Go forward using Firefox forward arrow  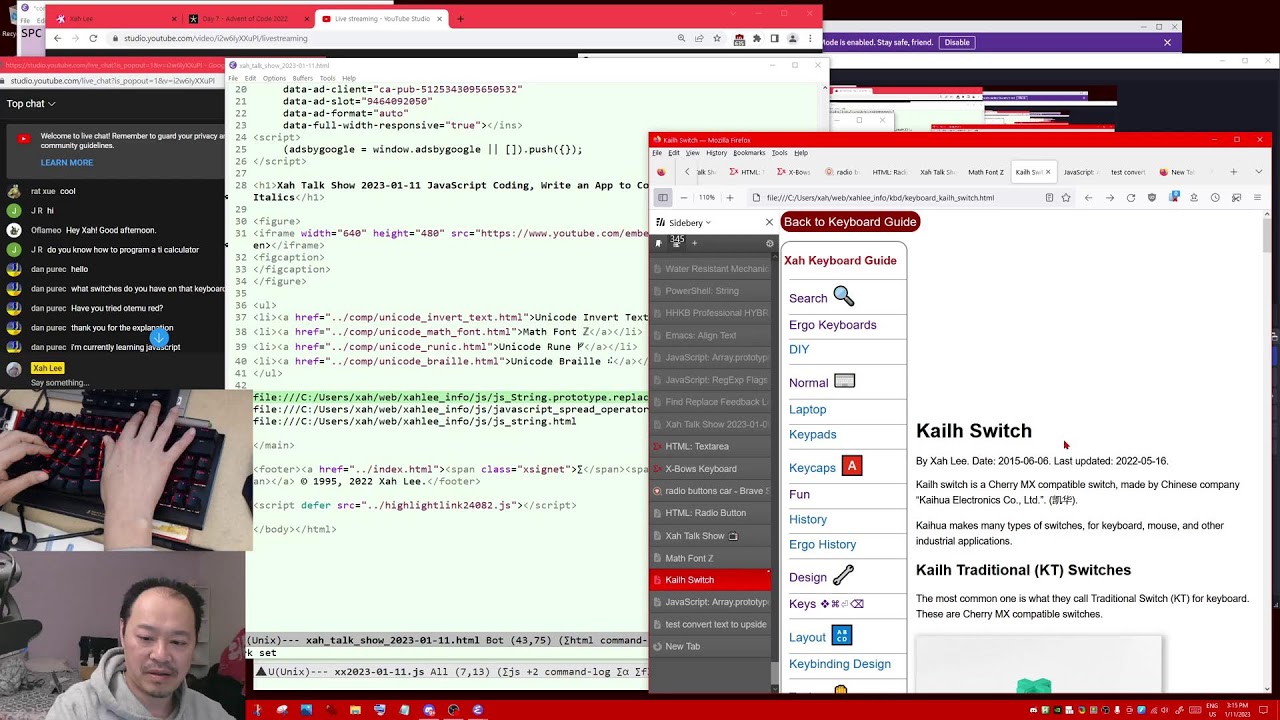tap(1110, 198)
